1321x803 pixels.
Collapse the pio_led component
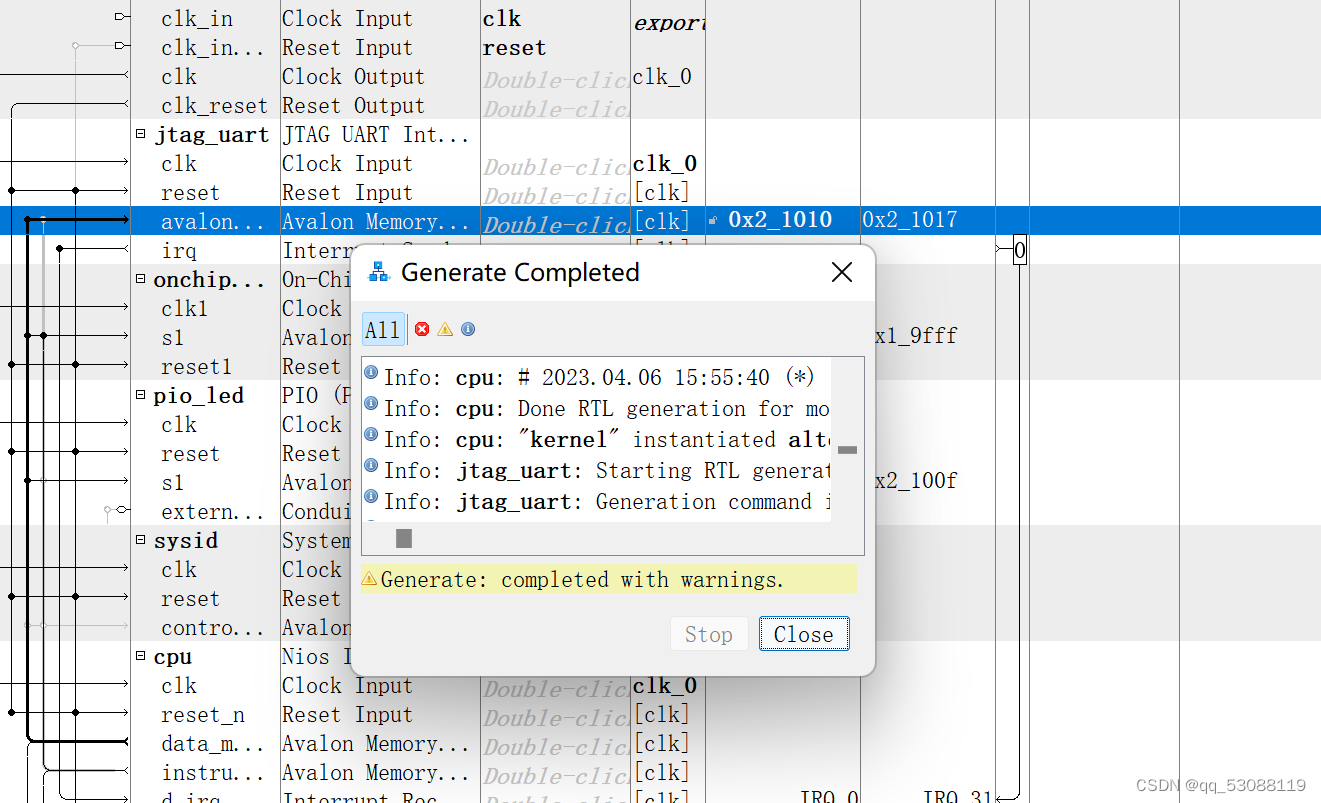click(141, 396)
